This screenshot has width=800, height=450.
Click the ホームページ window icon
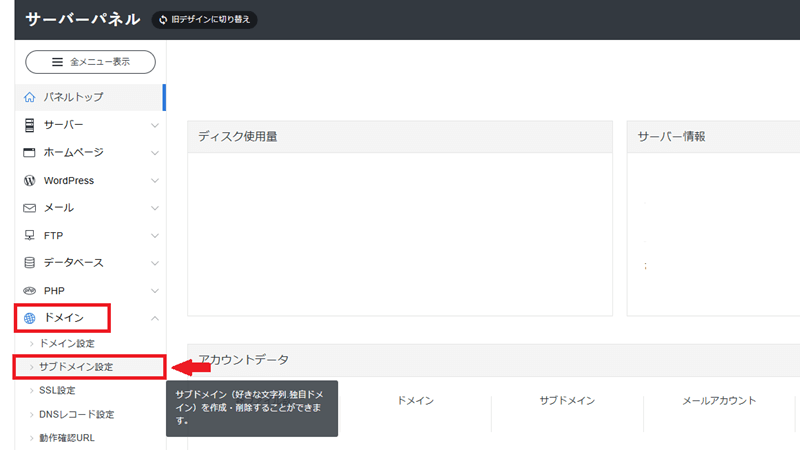click(30, 153)
